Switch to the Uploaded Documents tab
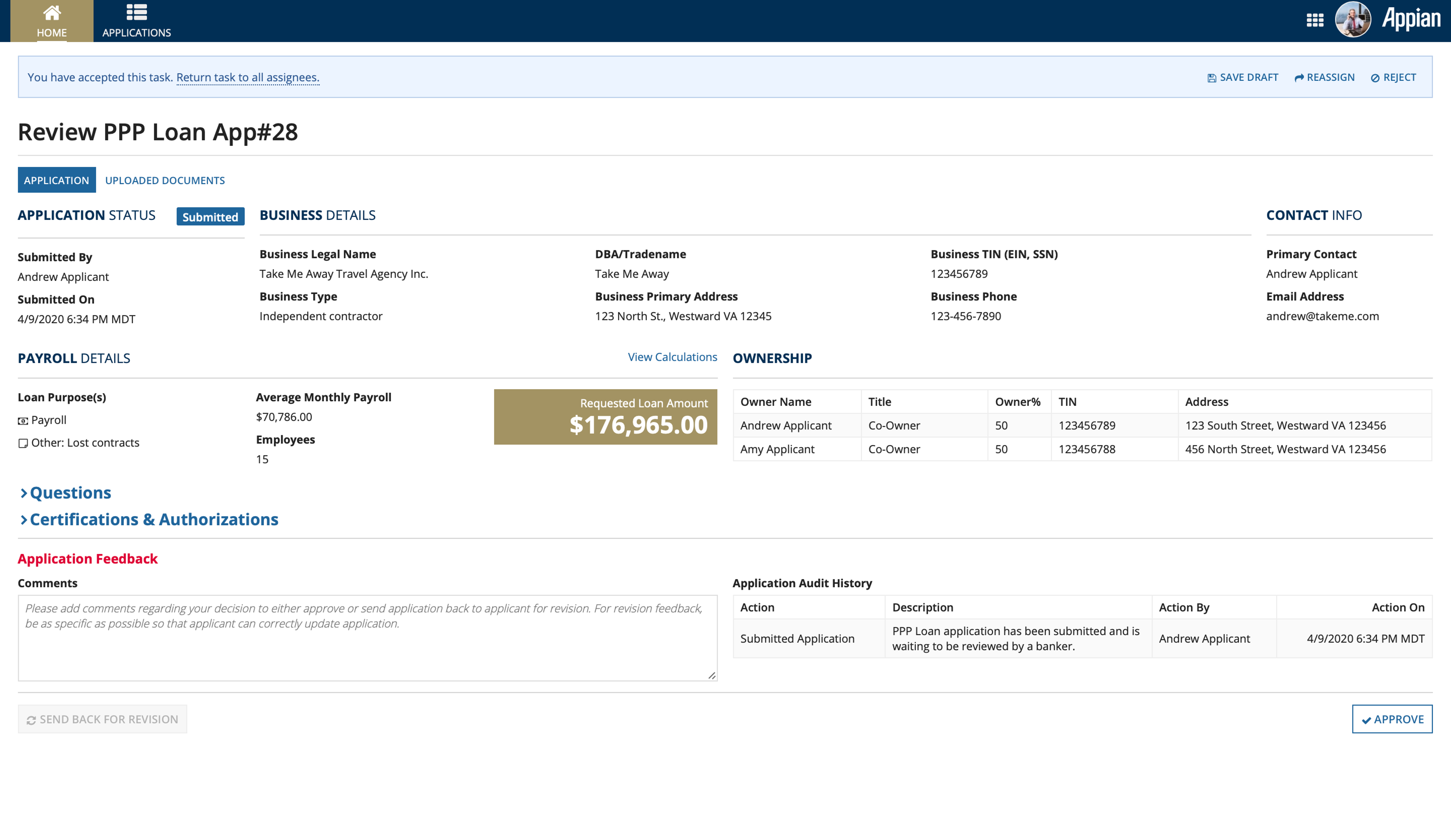This screenshot has width=1451, height=840. pyautogui.click(x=165, y=180)
